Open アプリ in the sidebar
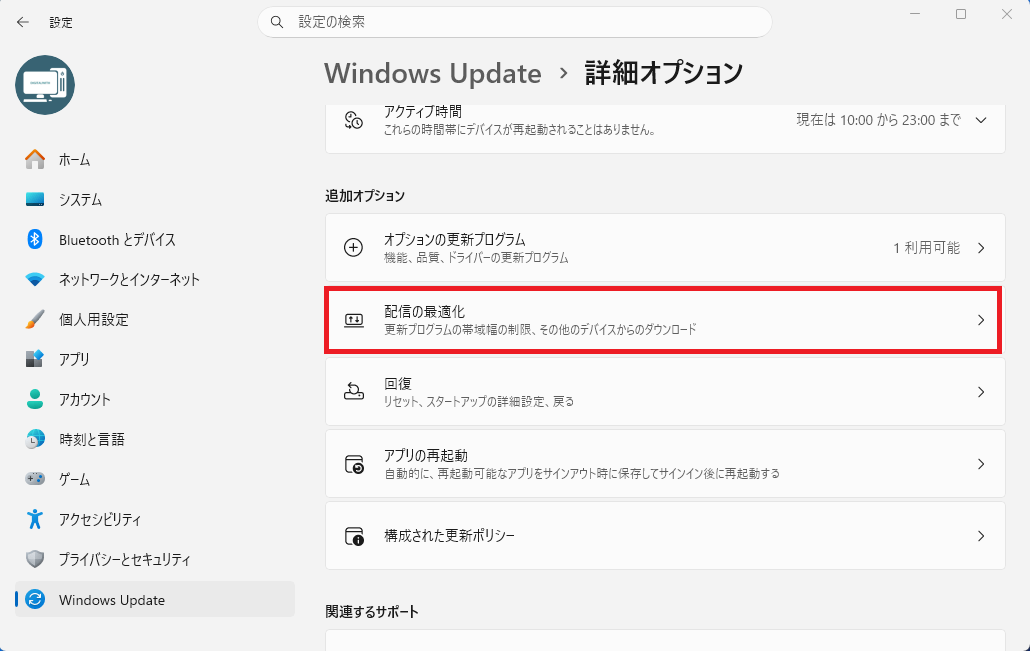The width and height of the screenshot is (1030, 651). pos(155,359)
